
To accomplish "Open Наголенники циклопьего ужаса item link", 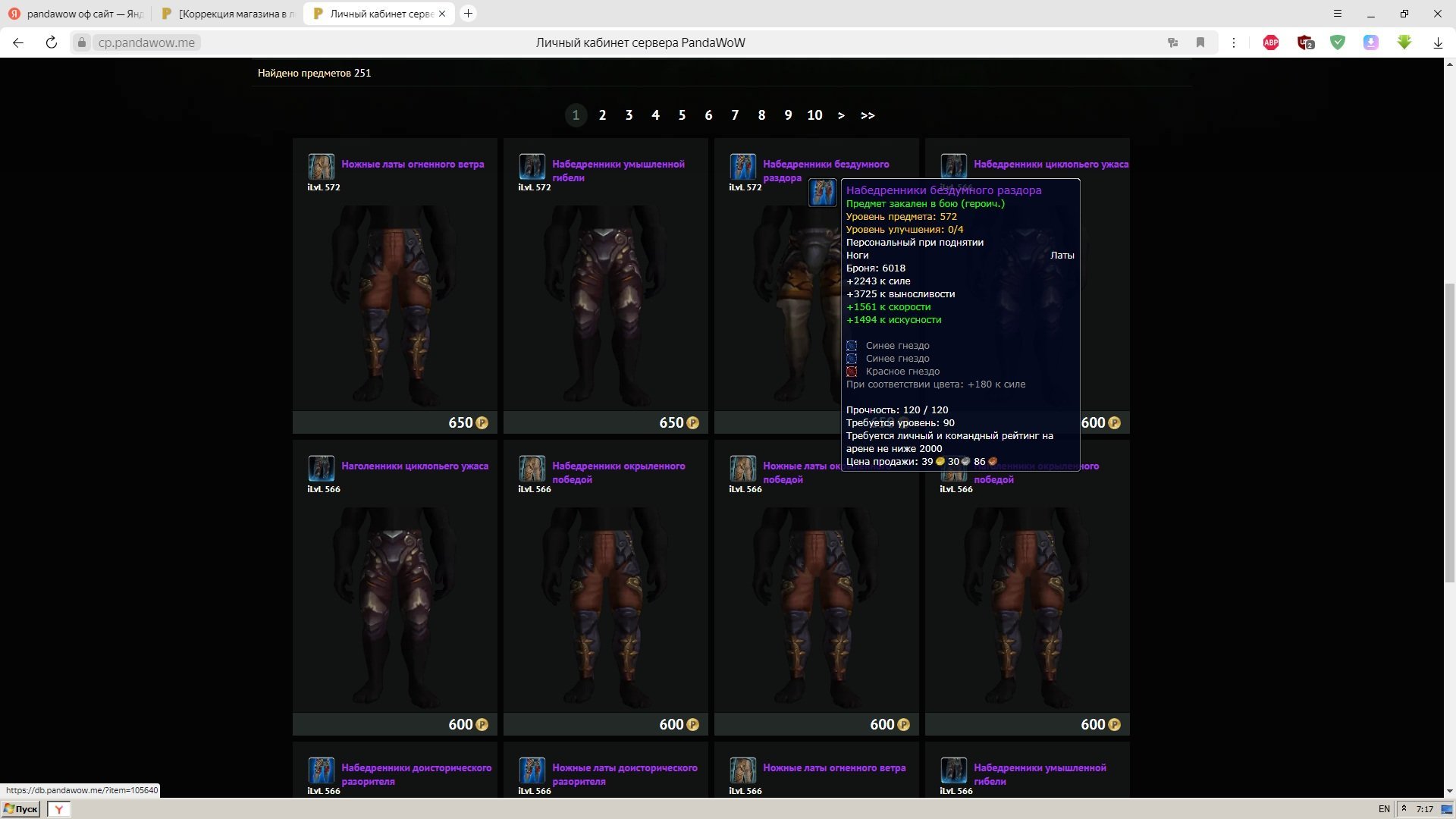I will click(415, 466).
